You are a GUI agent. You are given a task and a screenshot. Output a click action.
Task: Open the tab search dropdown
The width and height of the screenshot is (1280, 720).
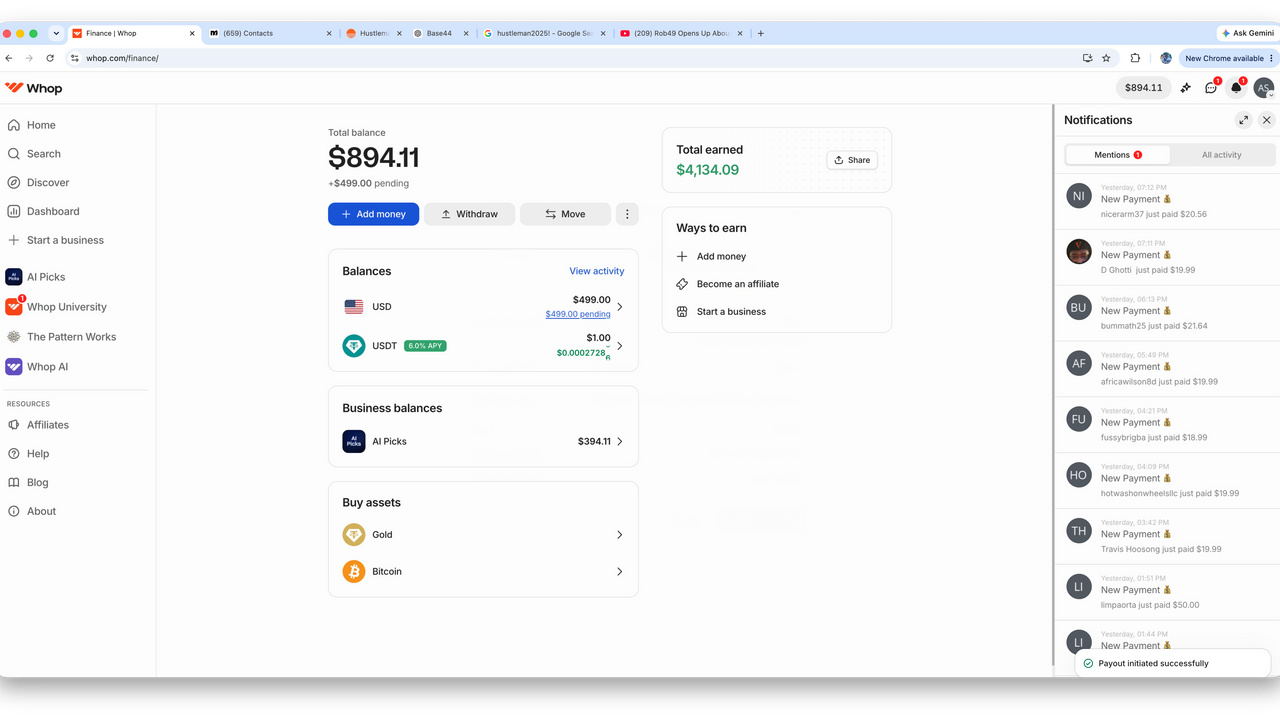tap(56, 33)
